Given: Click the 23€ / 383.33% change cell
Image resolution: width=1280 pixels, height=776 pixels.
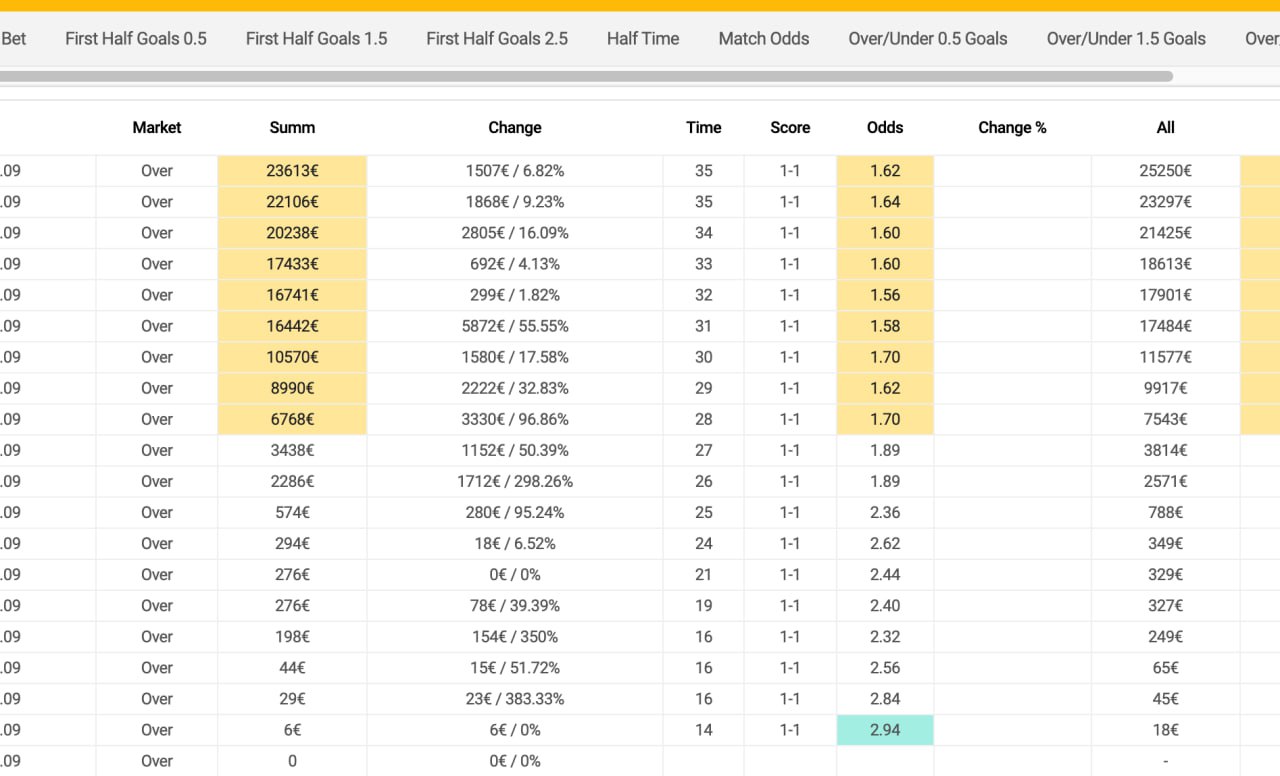Looking at the screenshot, I should point(515,698).
